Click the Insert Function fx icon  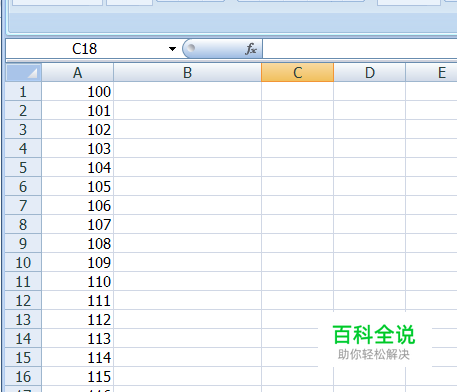point(251,49)
